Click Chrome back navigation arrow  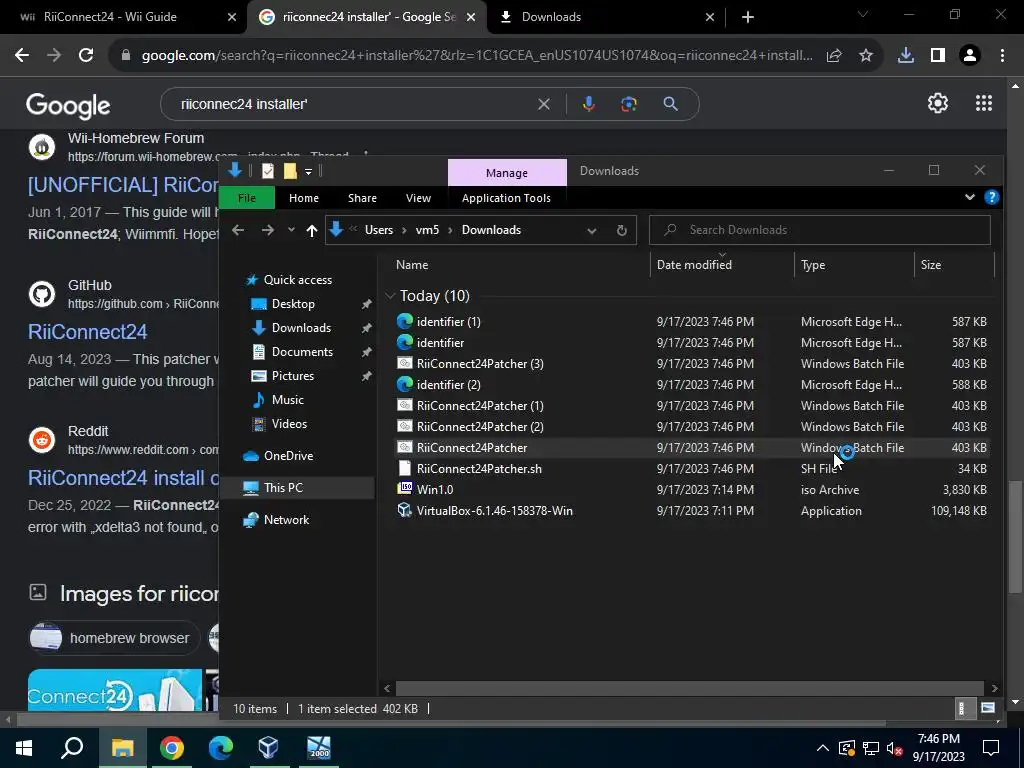(x=22, y=56)
